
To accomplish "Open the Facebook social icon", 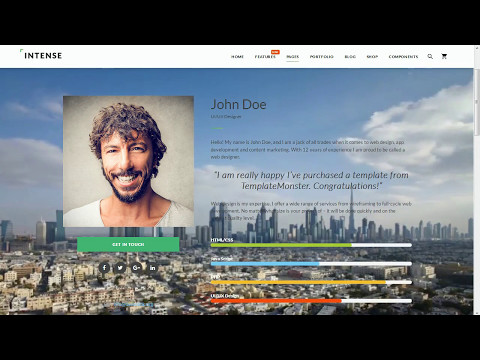I will click(x=104, y=268).
